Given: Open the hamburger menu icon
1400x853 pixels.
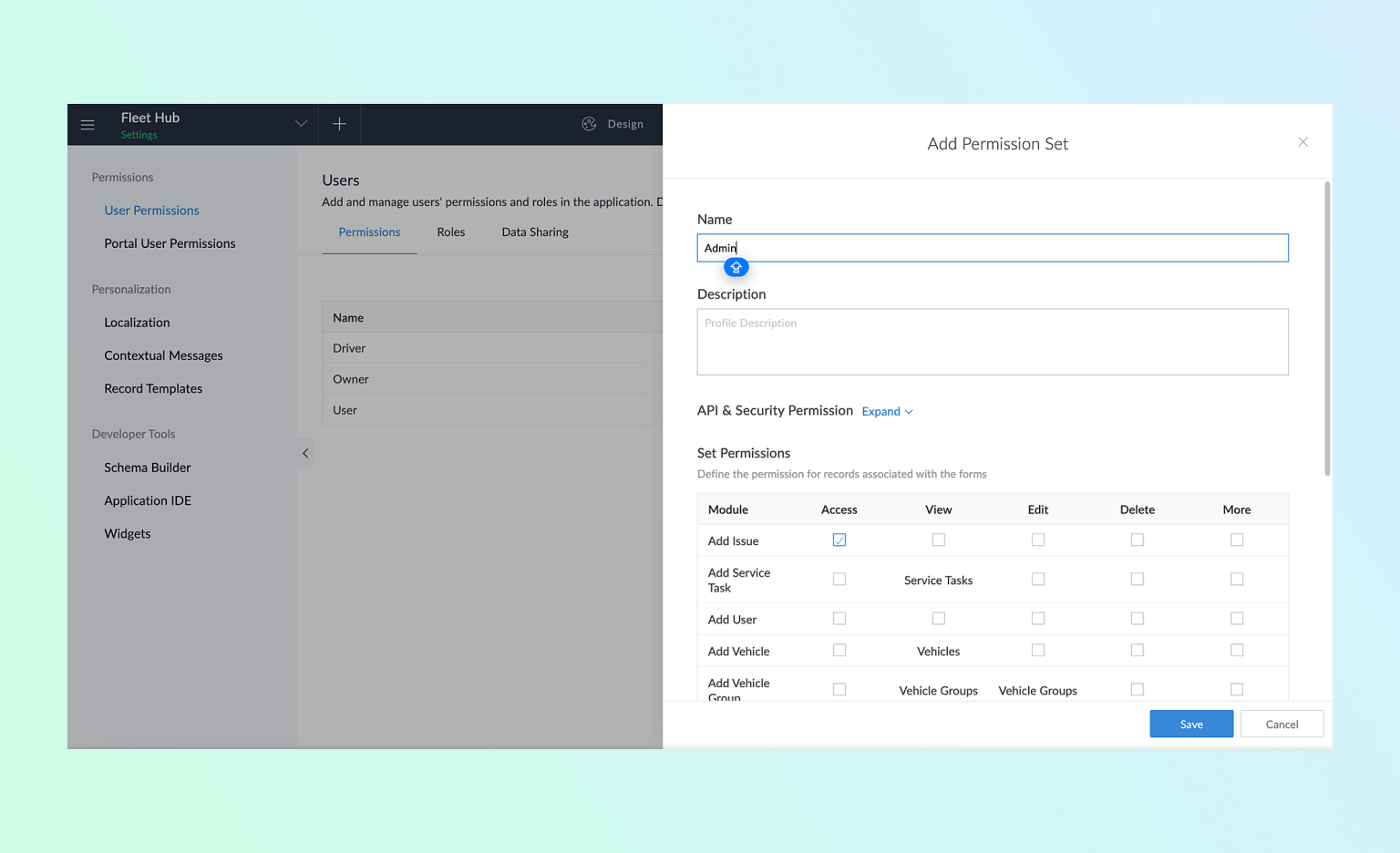Looking at the screenshot, I should [87, 125].
